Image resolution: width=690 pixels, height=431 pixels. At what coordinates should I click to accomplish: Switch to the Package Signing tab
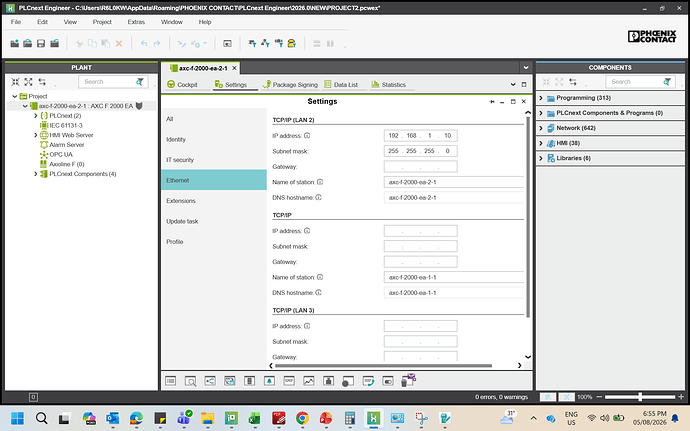(x=290, y=85)
